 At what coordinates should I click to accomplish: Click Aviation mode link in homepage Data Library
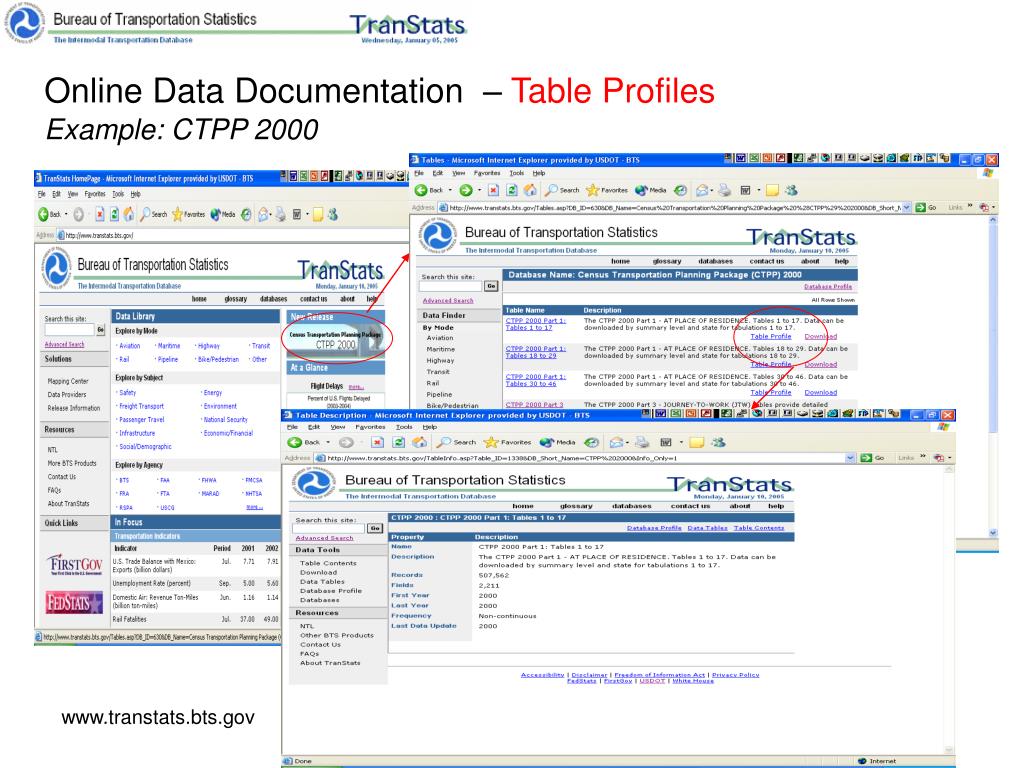coord(129,345)
